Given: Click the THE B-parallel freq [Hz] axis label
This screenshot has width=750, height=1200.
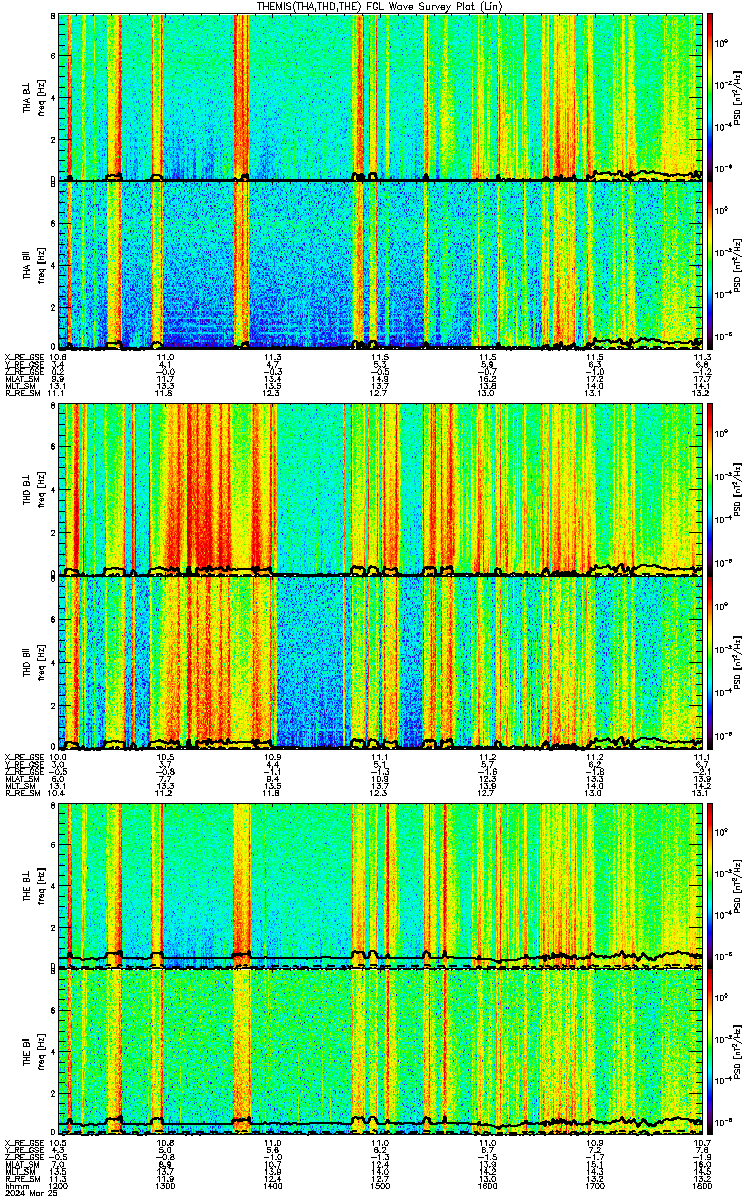Looking at the screenshot, I should pyautogui.click(x=41, y=1053).
